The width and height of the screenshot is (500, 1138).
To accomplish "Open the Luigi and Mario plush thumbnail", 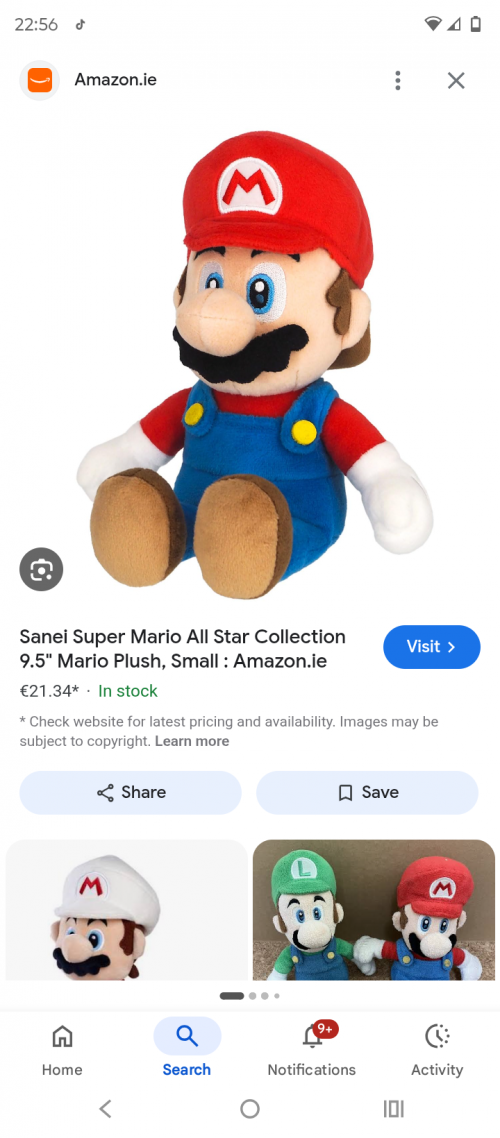I will [374, 910].
